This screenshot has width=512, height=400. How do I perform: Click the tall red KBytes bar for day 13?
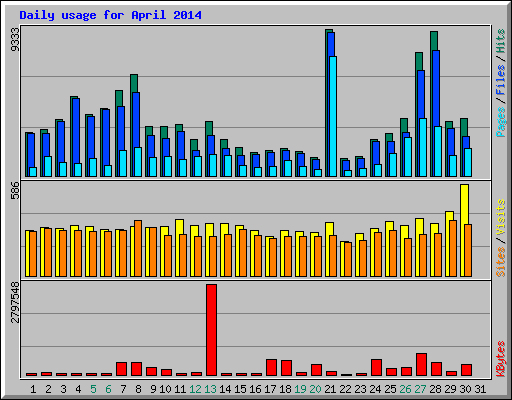(x=211, y=330)
